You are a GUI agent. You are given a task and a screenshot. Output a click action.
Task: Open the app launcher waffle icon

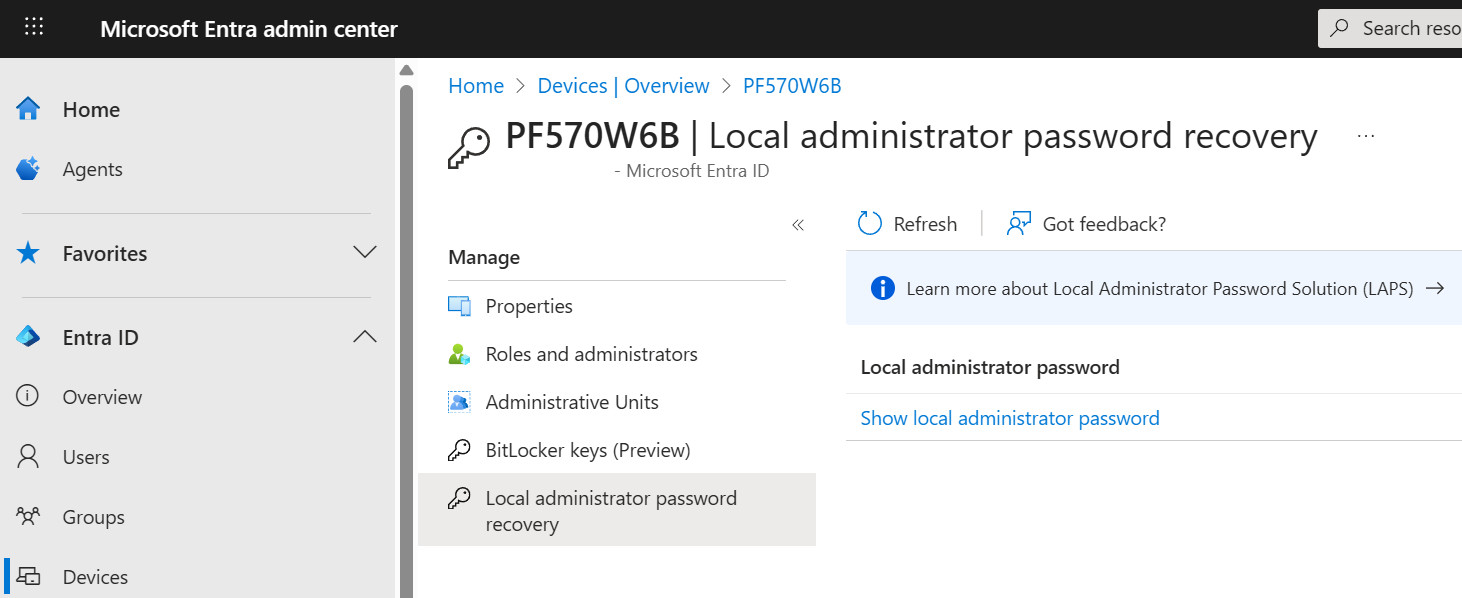[34, 27]
